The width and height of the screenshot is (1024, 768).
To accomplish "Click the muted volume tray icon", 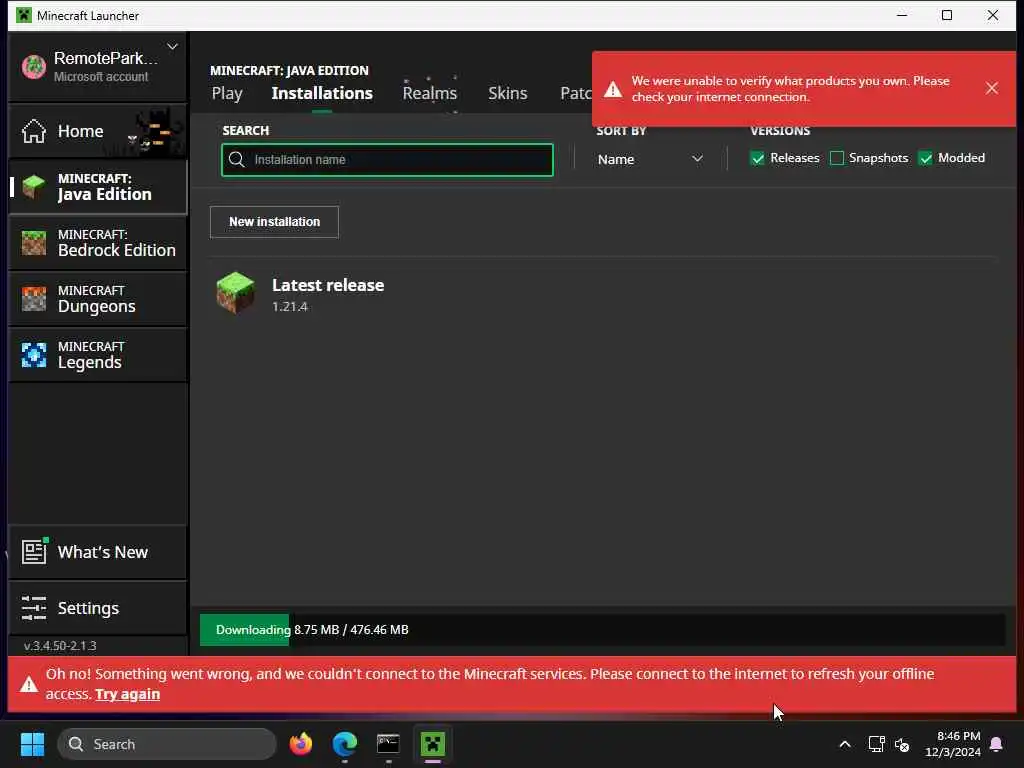I will pyautogui.click(x=902, y=744).
